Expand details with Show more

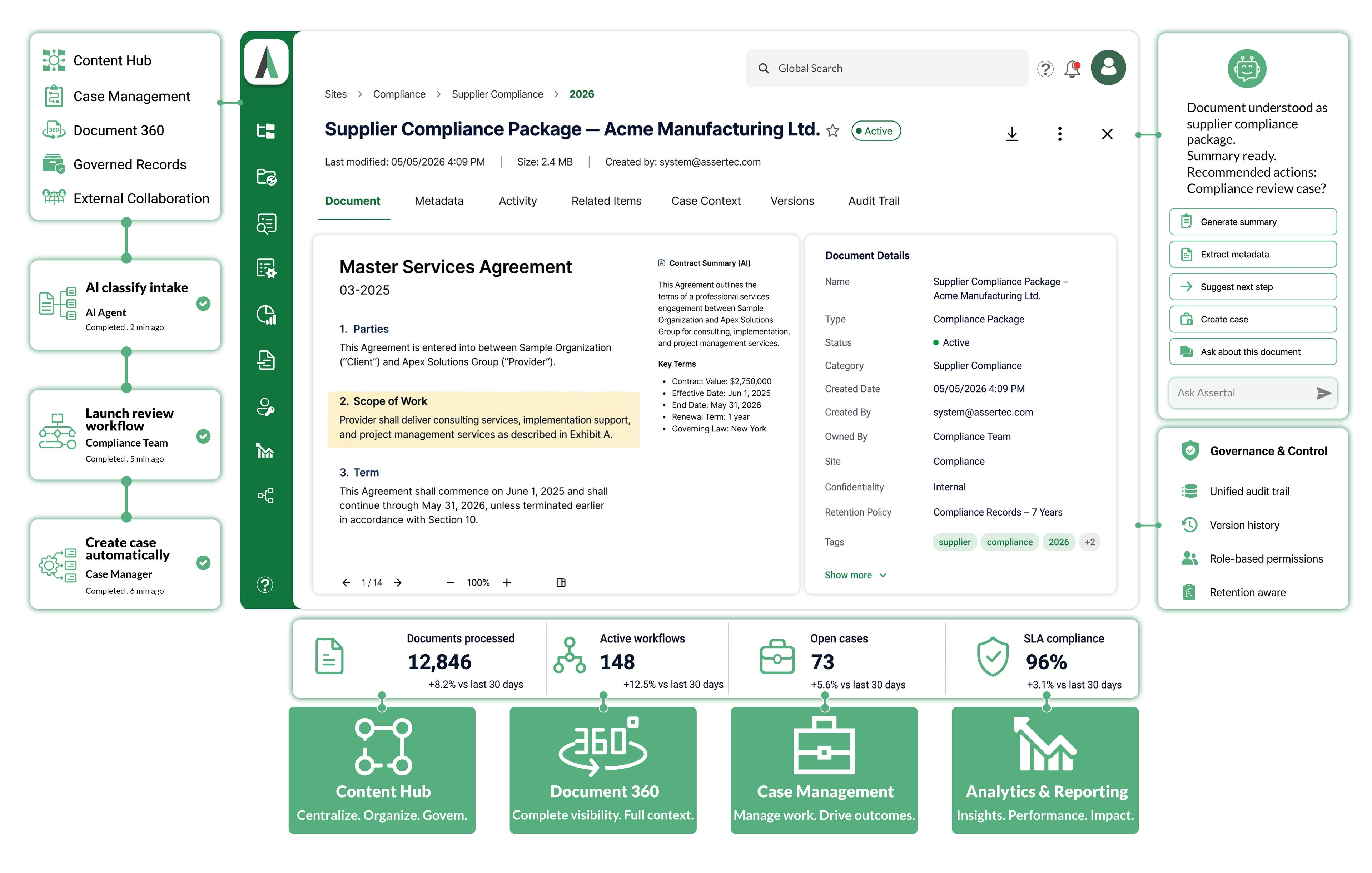click(855, 575)
